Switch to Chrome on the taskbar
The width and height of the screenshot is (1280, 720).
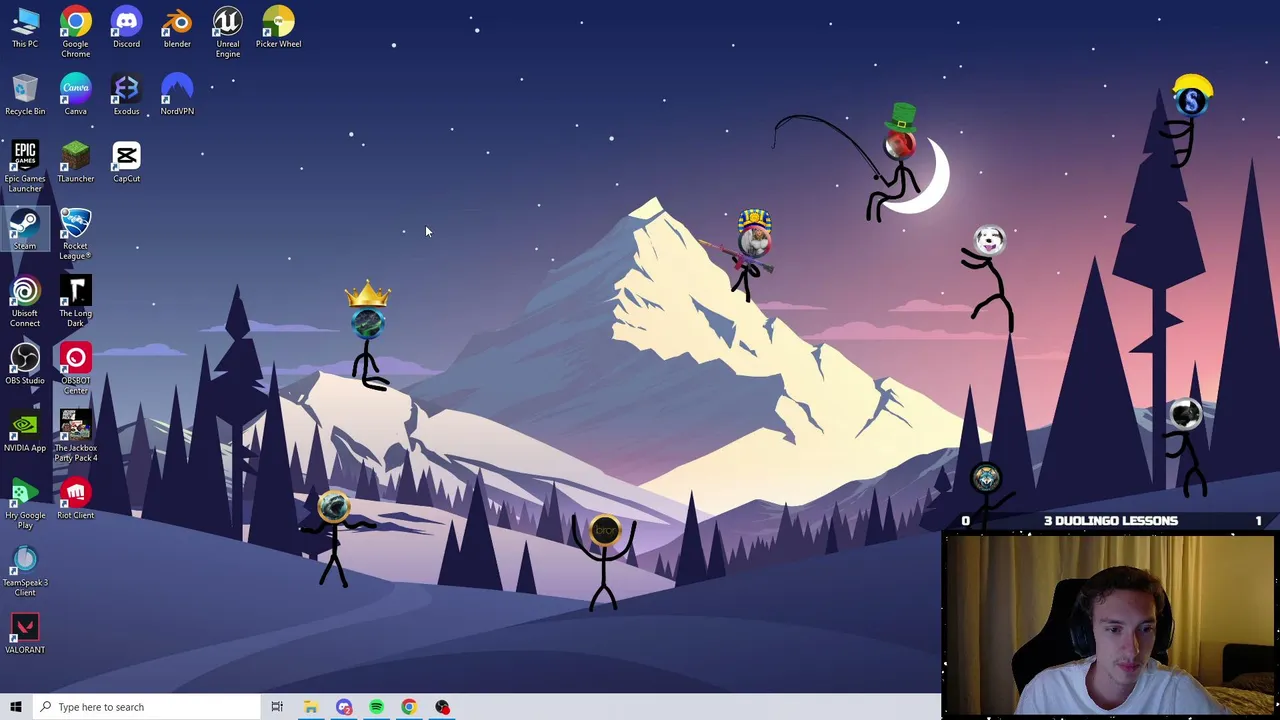(409, 707)
